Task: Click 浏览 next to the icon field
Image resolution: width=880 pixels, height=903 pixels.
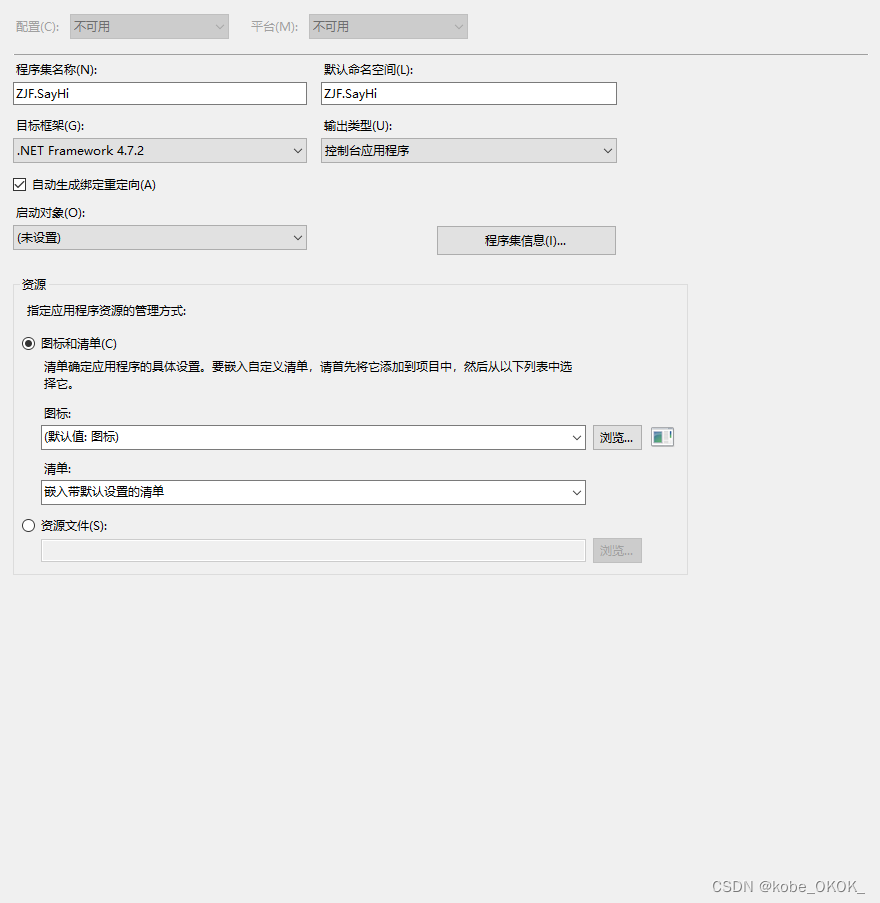Action: (617, 437)
